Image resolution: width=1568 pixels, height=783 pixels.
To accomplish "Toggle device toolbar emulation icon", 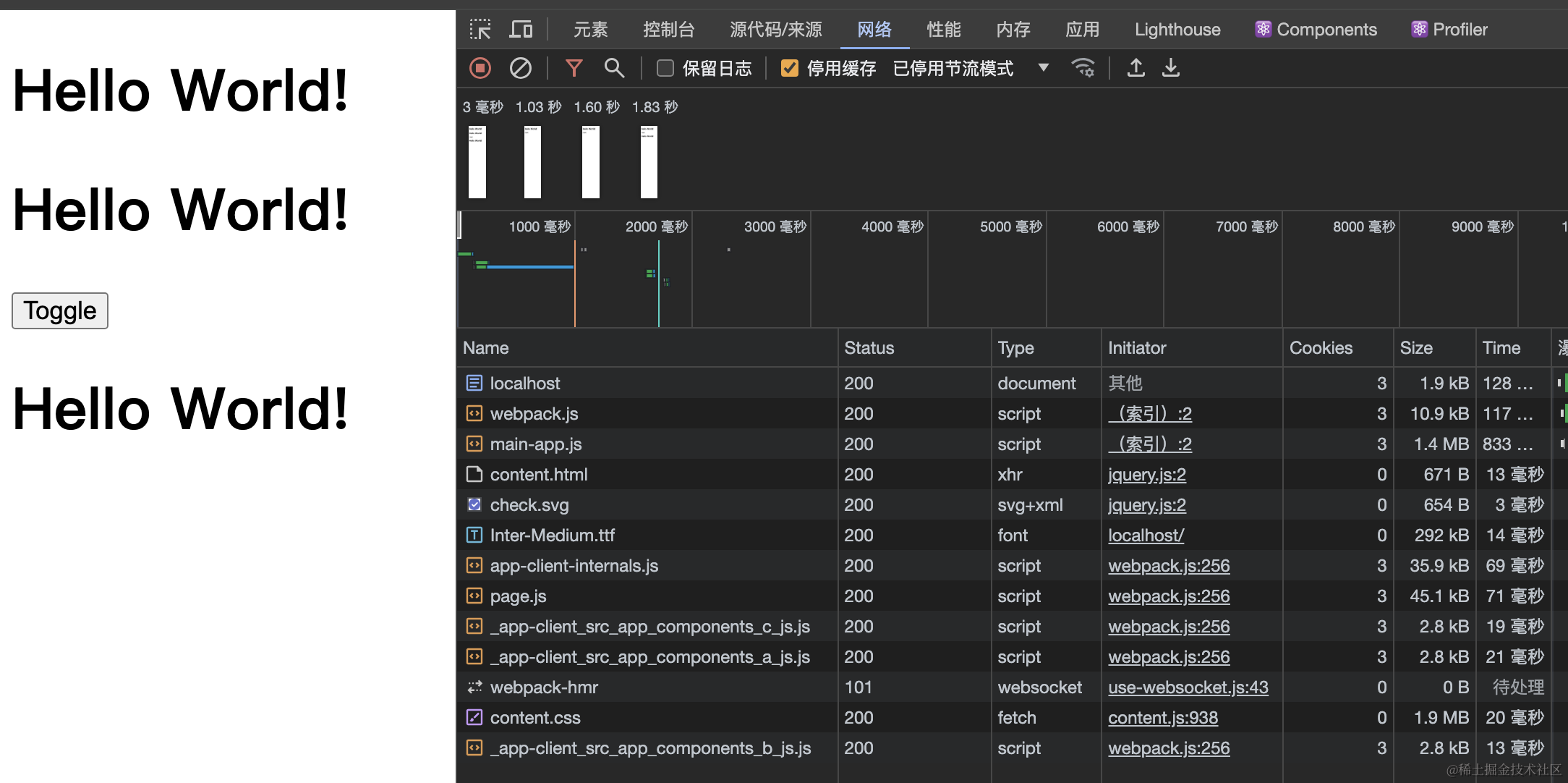I will [x=521, y=30].
